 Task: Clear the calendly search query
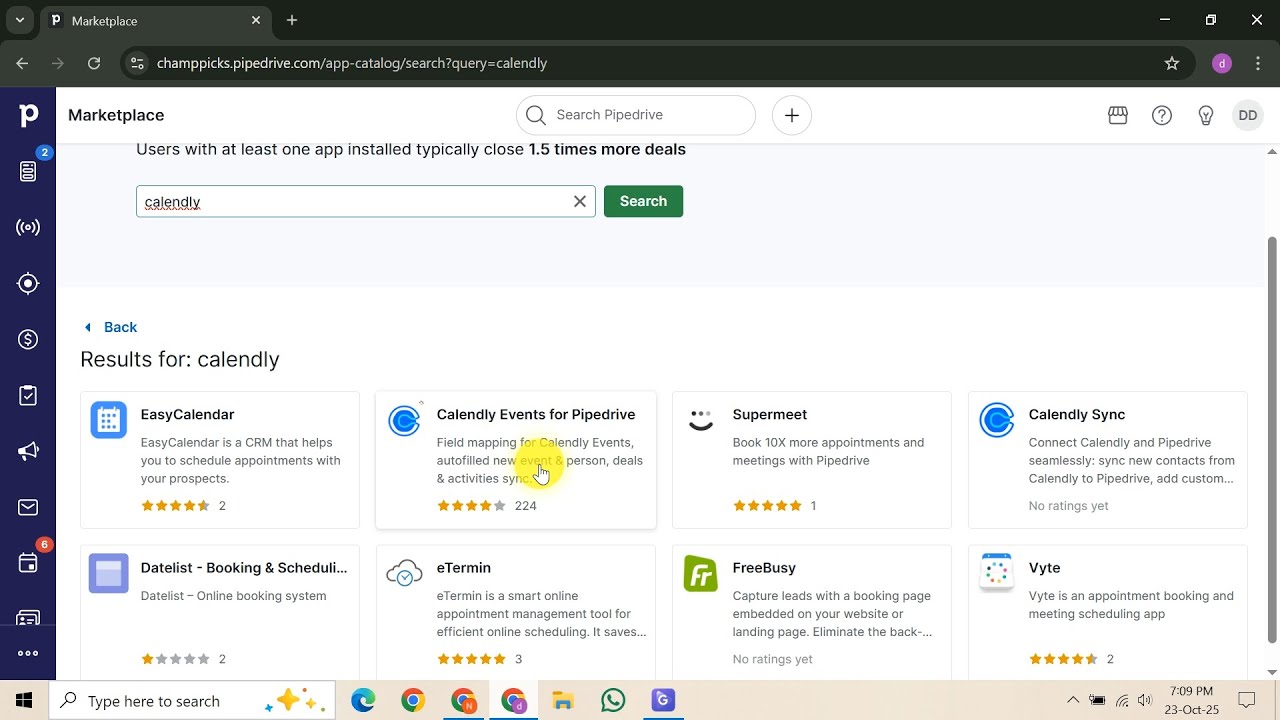tap(580, 201)
